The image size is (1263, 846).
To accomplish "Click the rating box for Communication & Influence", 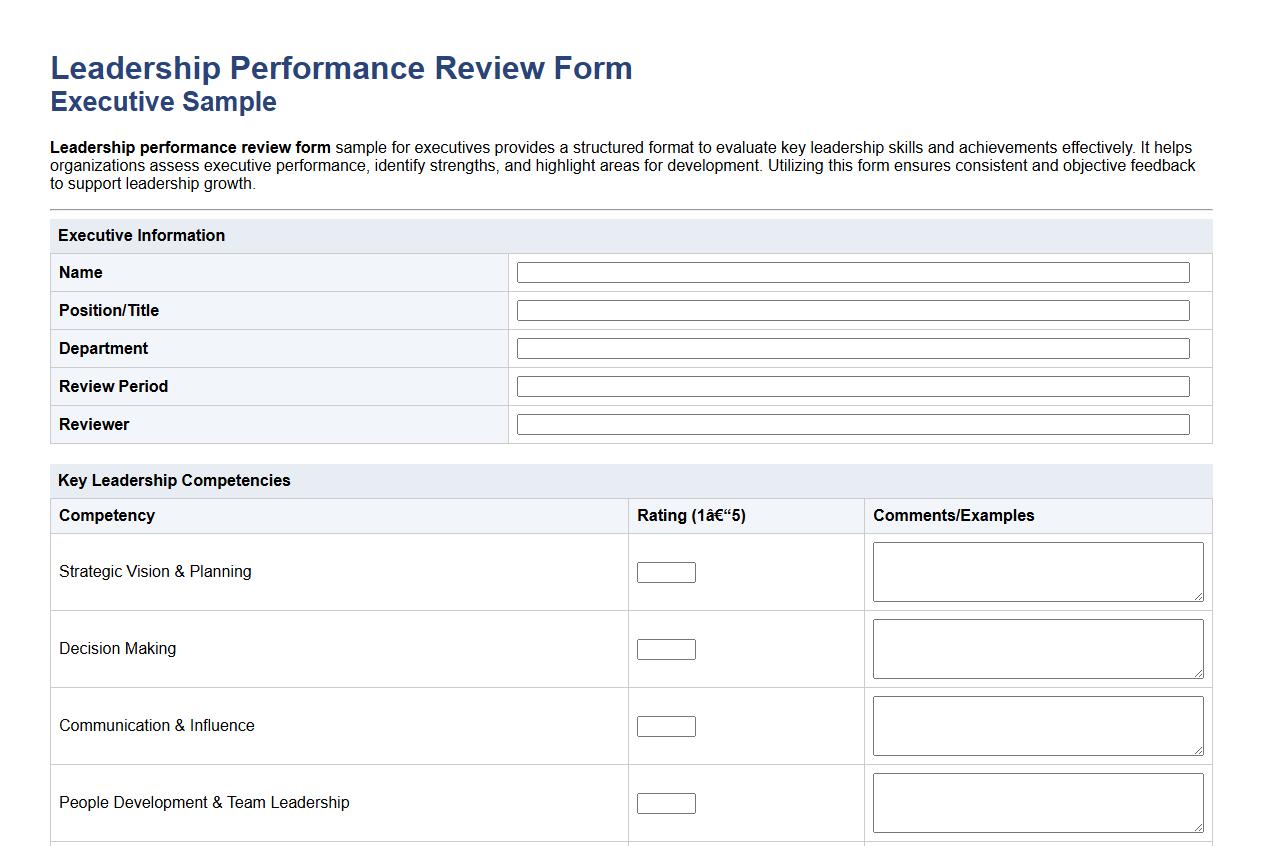I will (x=666, y=725).
